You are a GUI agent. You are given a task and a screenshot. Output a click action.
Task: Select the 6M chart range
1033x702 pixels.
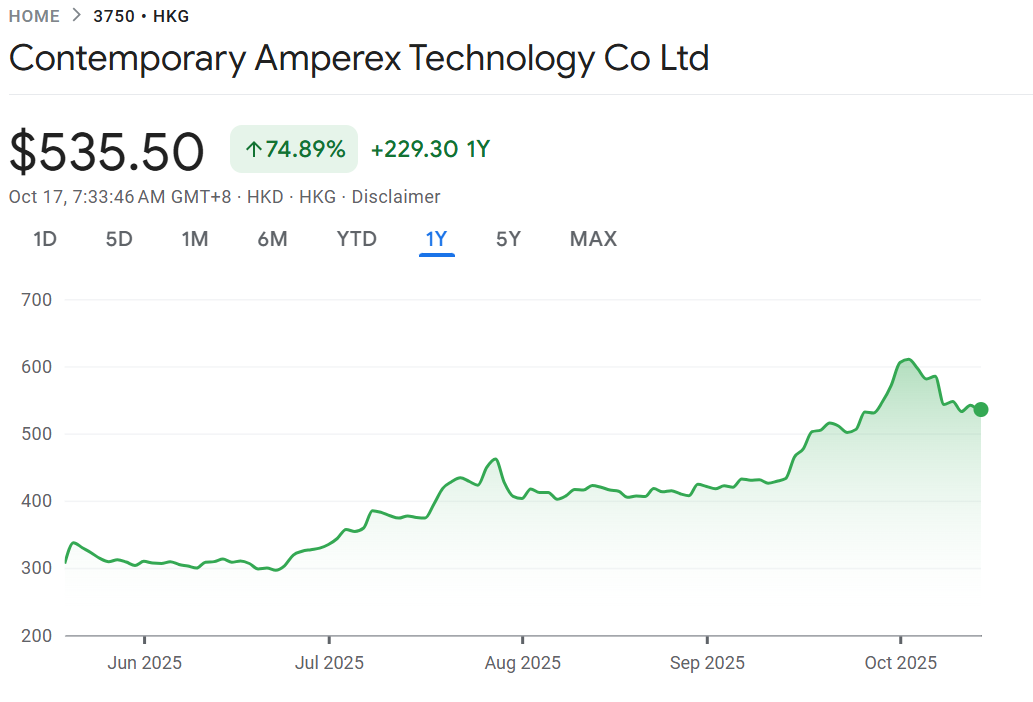click(x=272, y=239)
